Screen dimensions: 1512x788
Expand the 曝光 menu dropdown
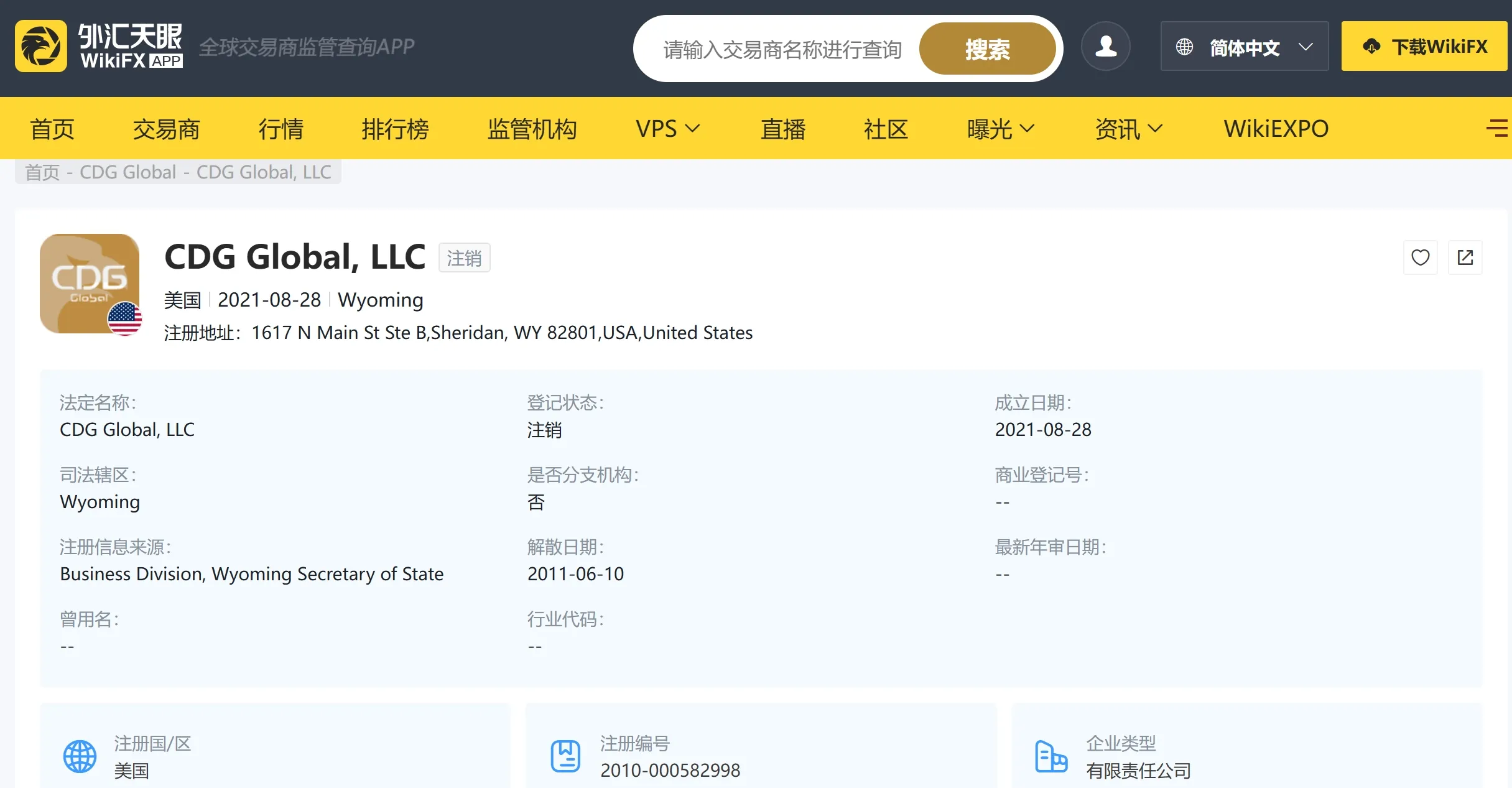(x=1001, y=129)
